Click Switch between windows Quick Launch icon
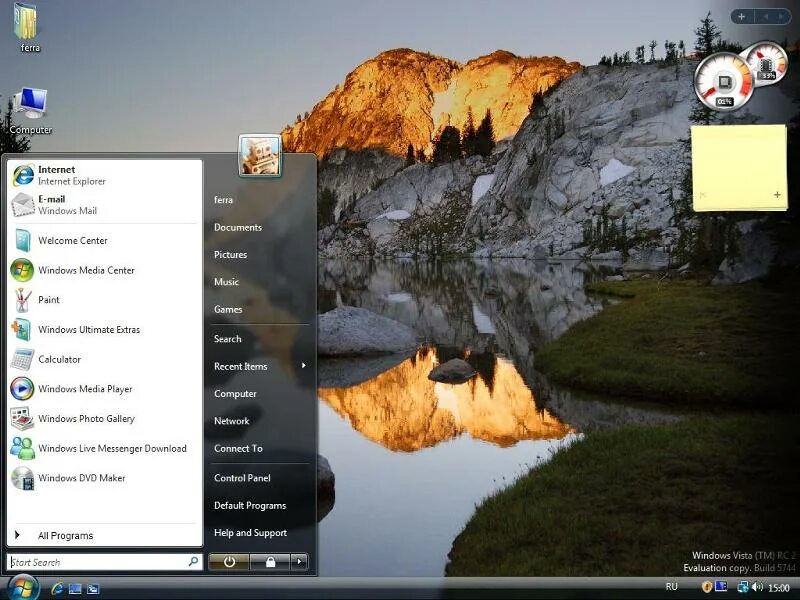The height and width of the screenshot is (600, 800). (x=93, y=589)
